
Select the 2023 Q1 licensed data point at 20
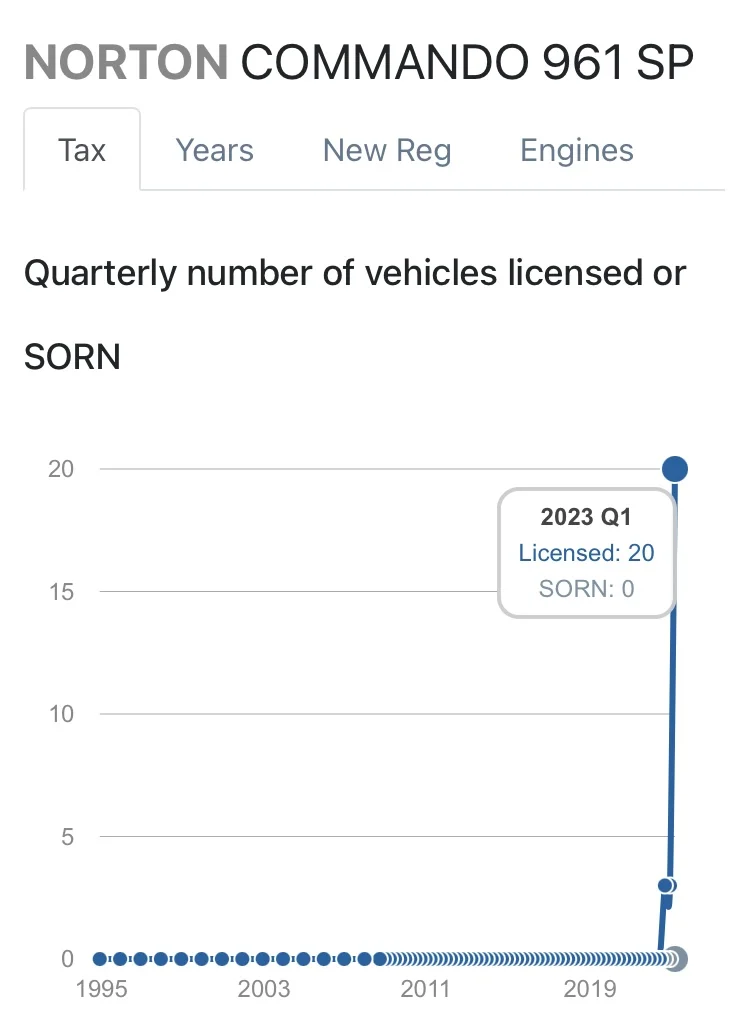tap(675, 468)
